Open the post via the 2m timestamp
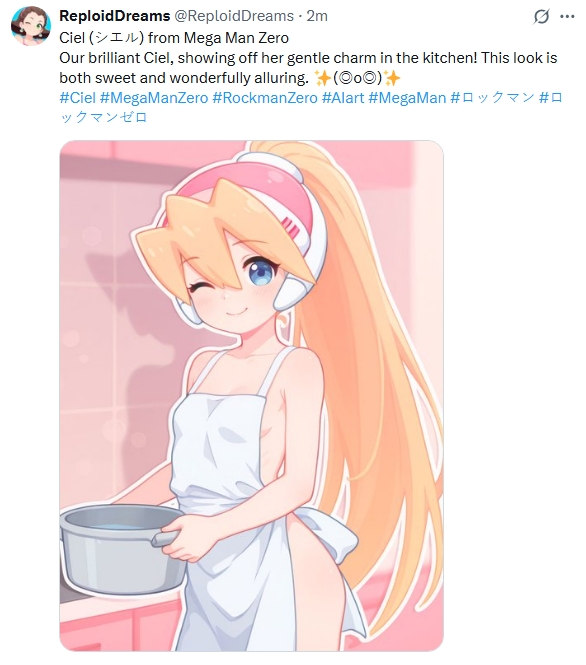Screen dimensions: 586x665 pos(317,16)
